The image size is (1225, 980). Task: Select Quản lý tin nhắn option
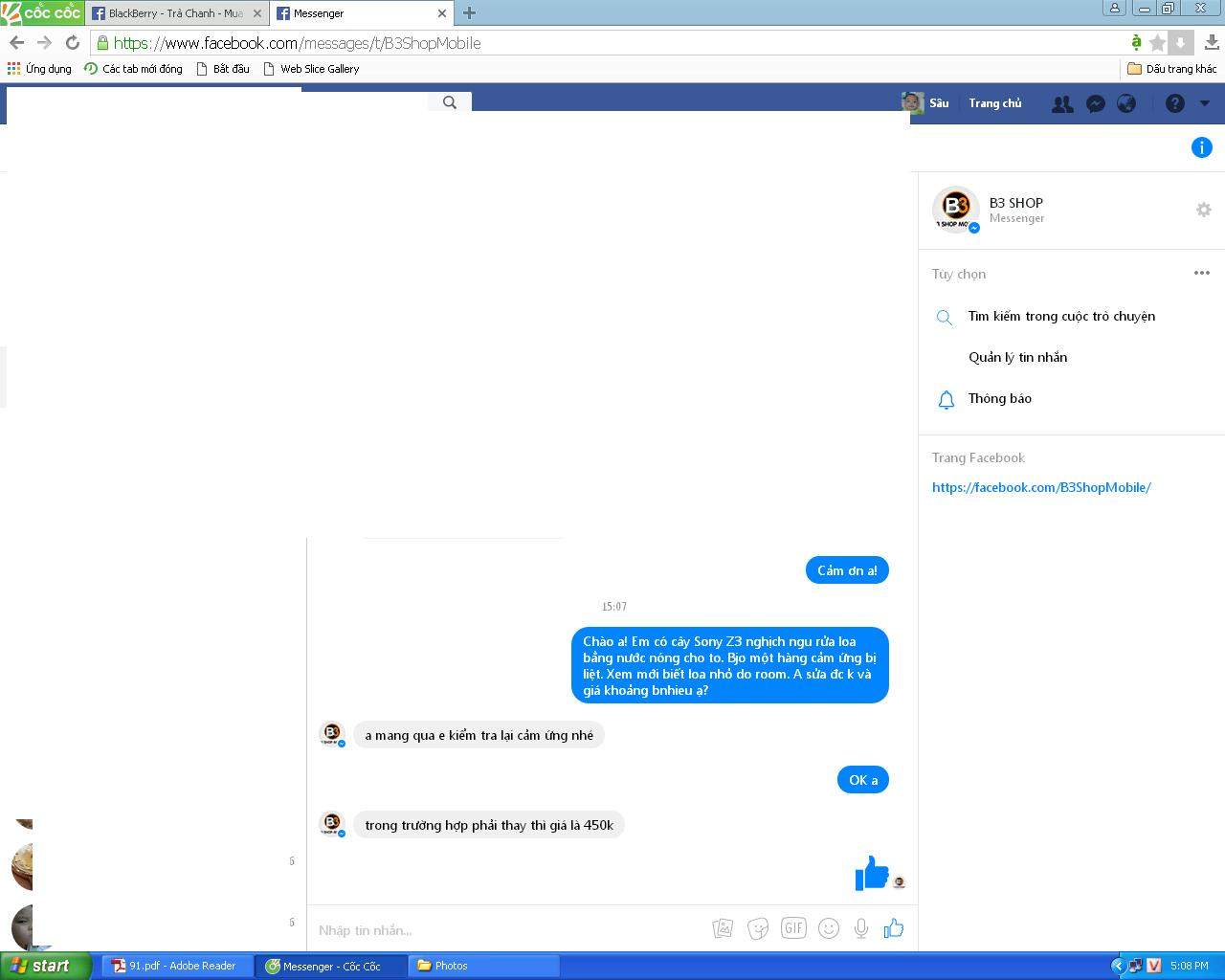[x=1017, y=357]
